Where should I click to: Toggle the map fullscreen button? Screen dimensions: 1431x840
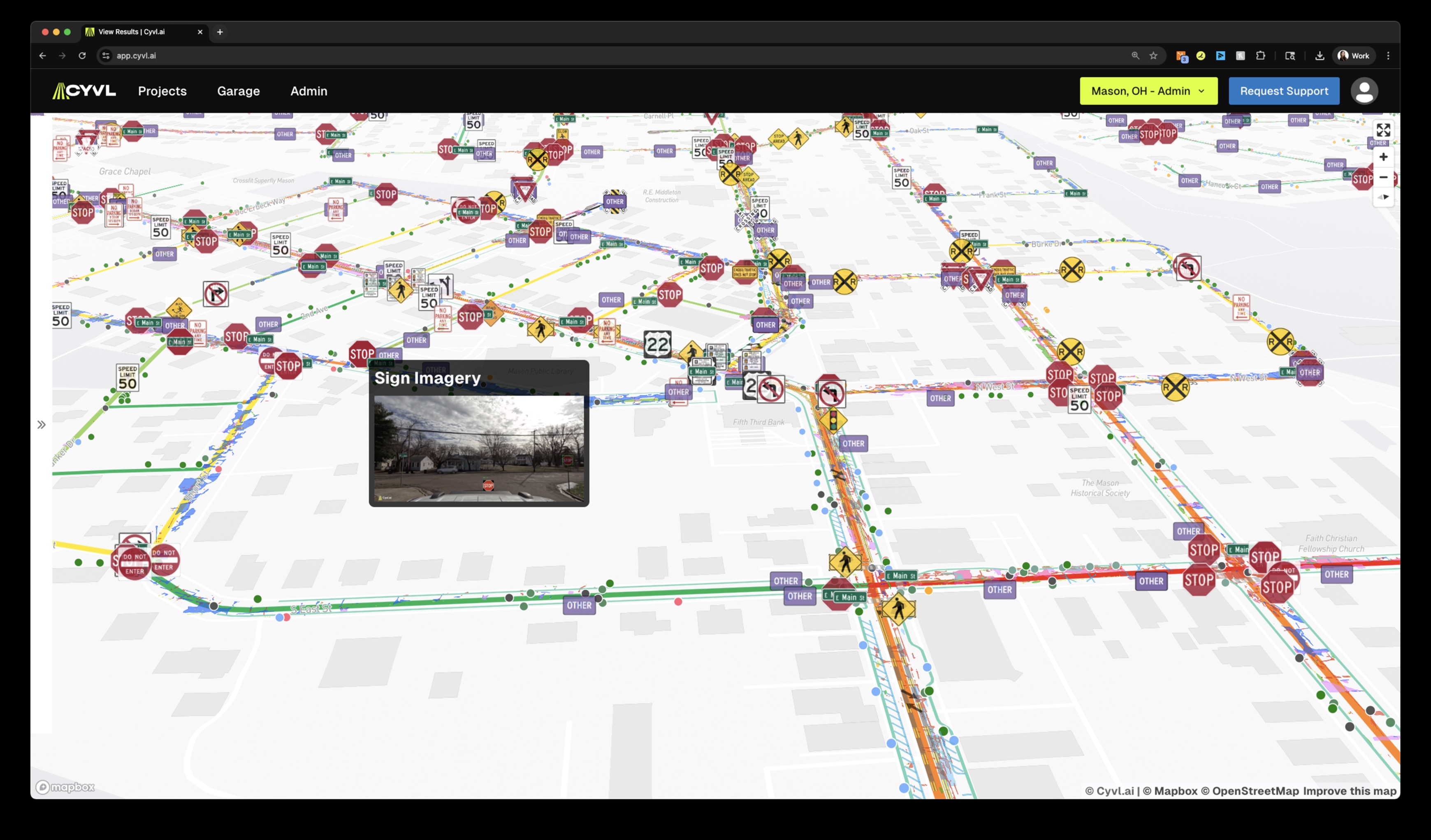click(1383, 130)
